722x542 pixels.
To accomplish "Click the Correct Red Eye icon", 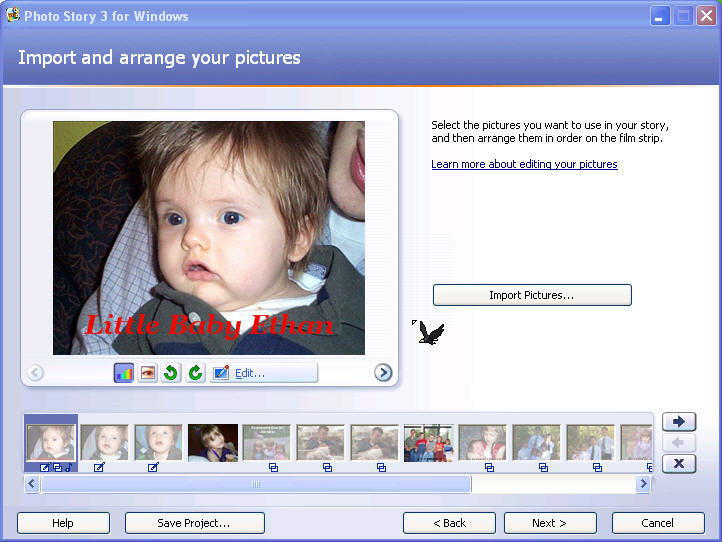I will (148, 373).
